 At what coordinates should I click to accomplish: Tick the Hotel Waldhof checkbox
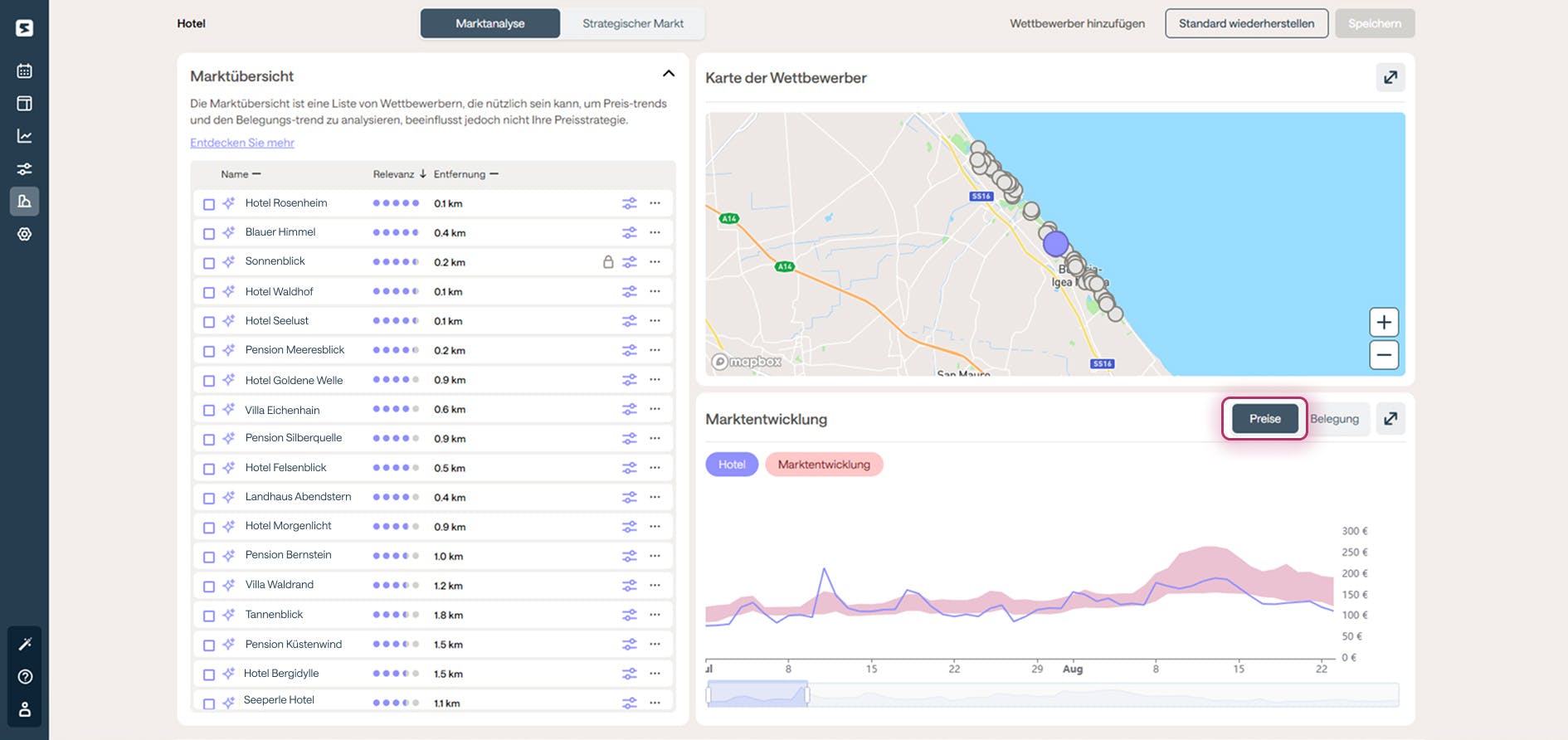tap(209, 292)
